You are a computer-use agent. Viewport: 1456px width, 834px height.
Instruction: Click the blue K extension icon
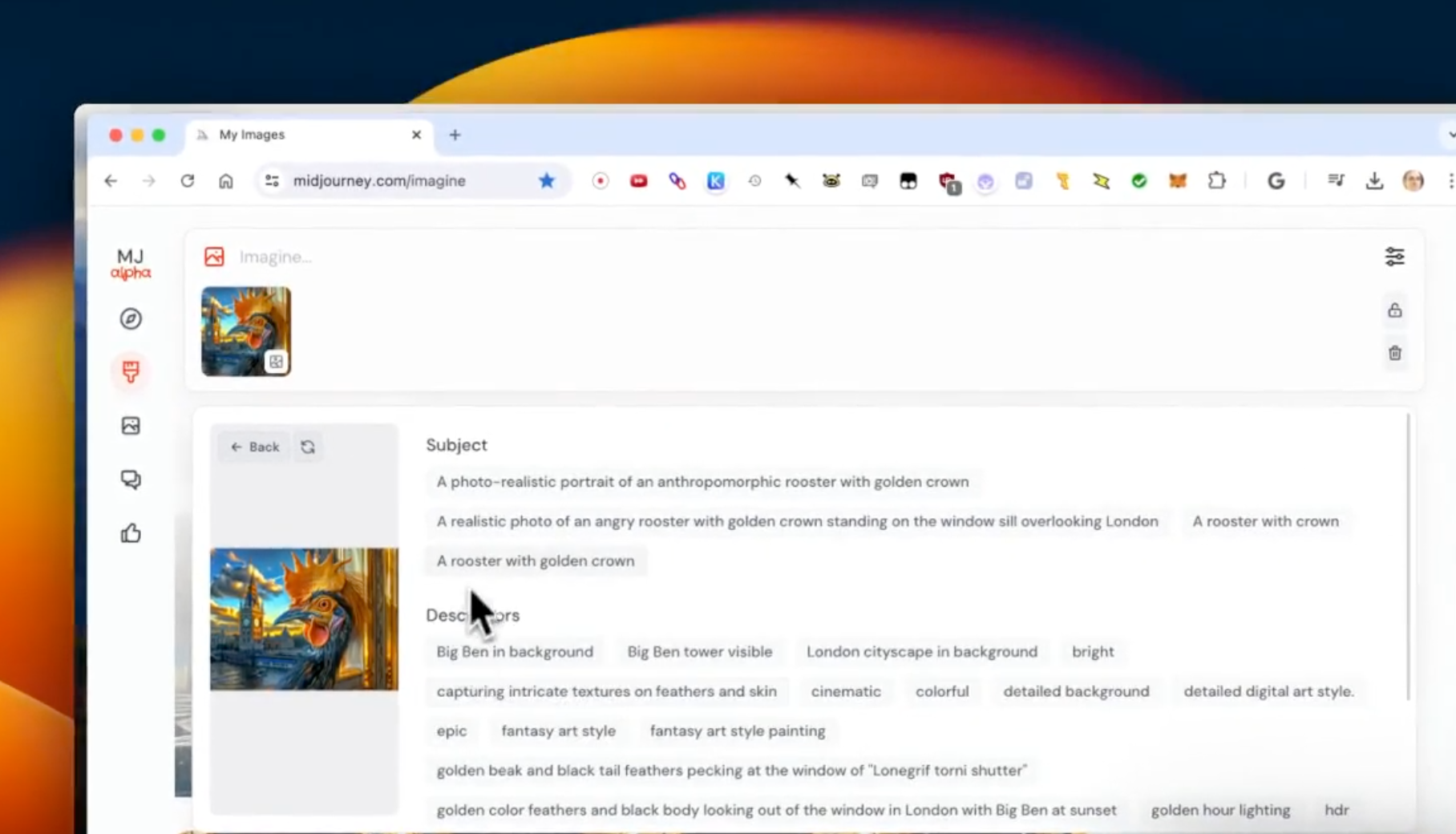pyautogui.click(x=716, y=181)
